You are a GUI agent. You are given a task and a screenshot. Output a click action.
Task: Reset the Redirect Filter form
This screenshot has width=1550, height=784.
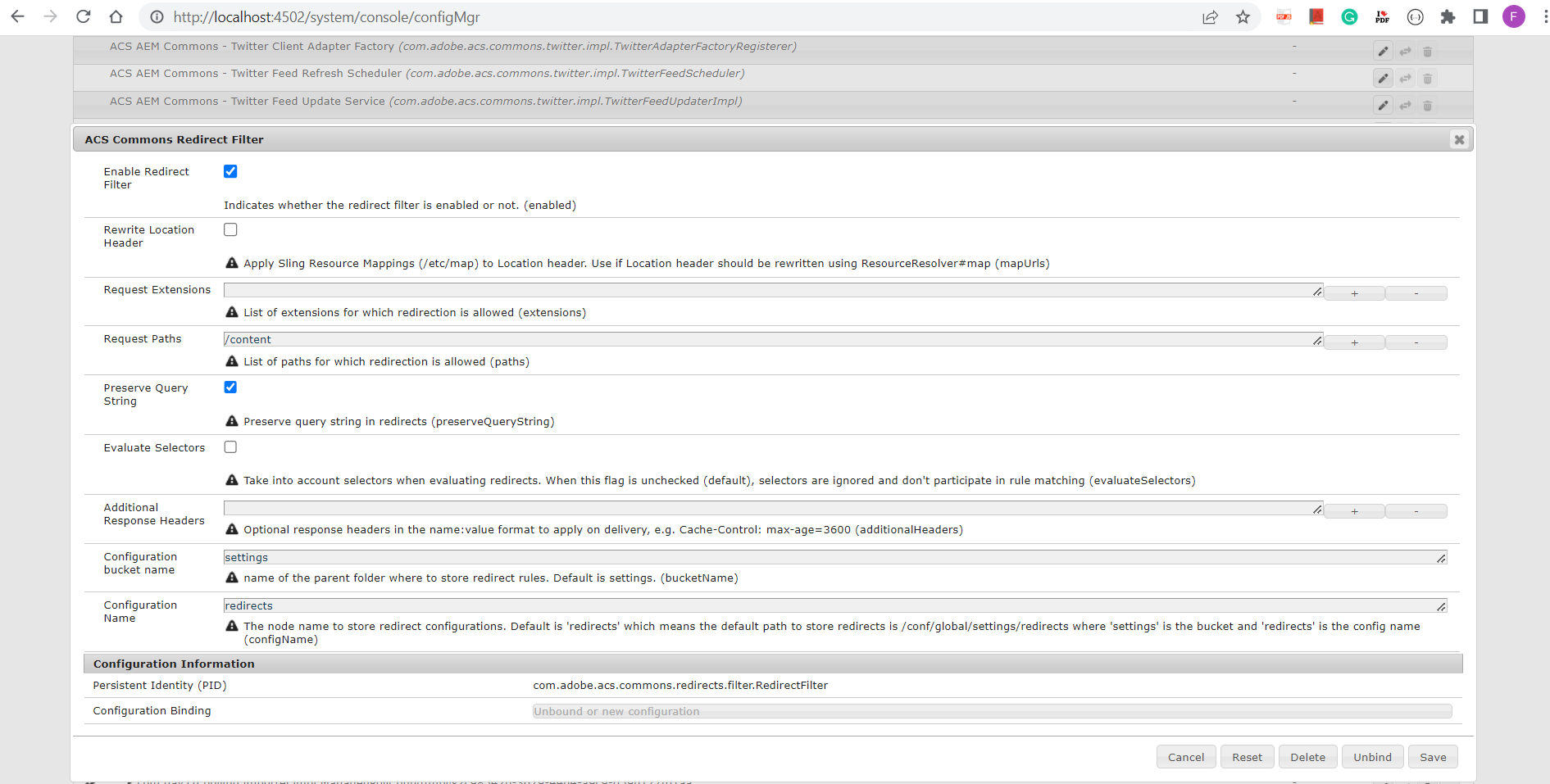pos(1247,756)
